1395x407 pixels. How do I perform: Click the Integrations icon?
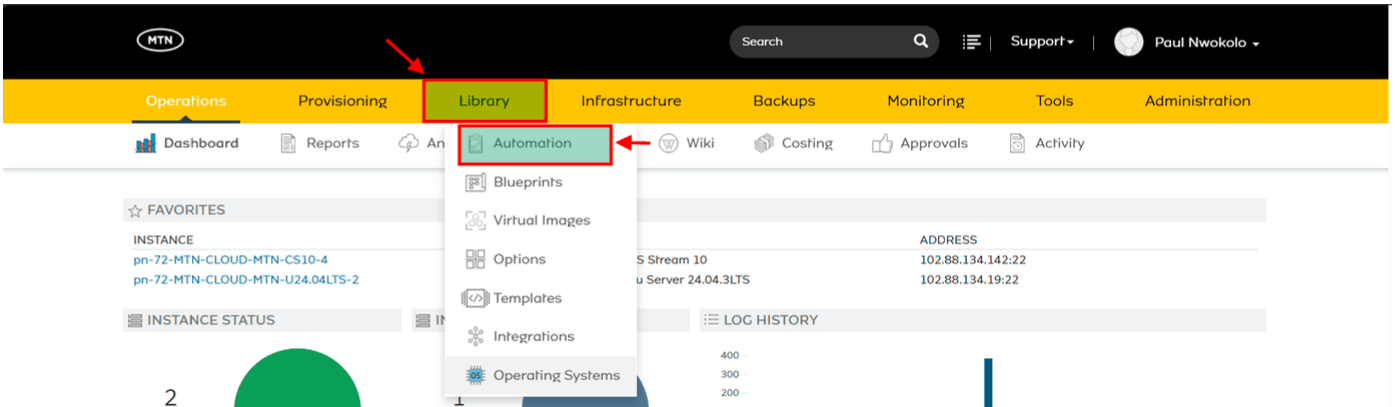[476, 336]
